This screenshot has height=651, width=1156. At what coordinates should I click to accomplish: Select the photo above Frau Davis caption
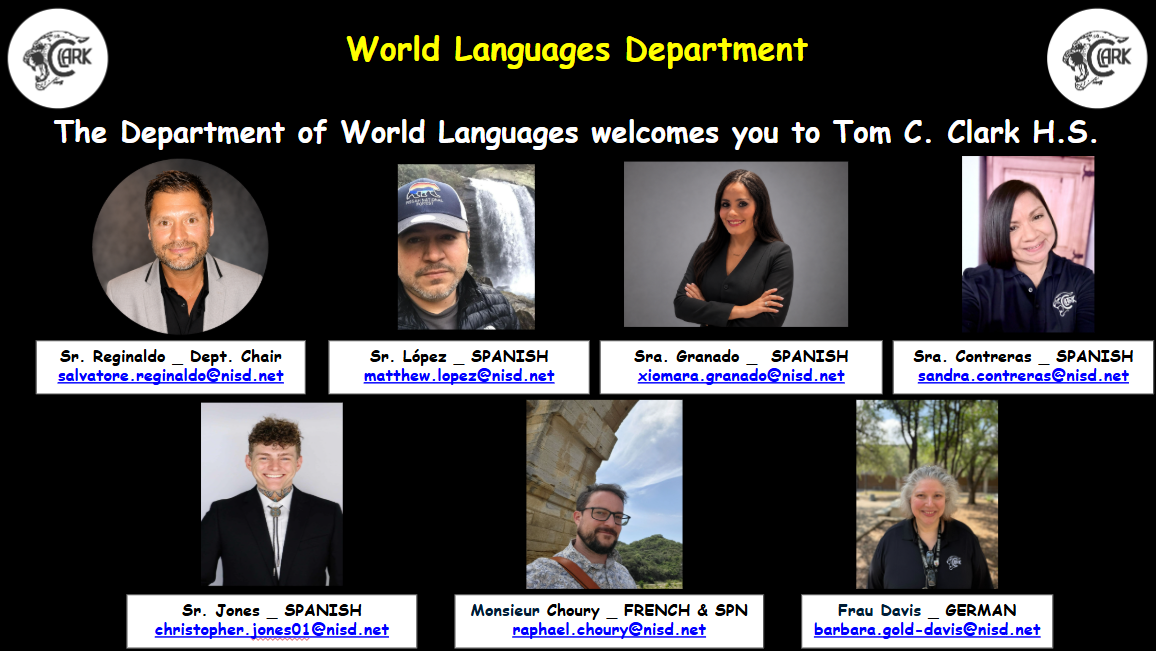tap(927, 494)
